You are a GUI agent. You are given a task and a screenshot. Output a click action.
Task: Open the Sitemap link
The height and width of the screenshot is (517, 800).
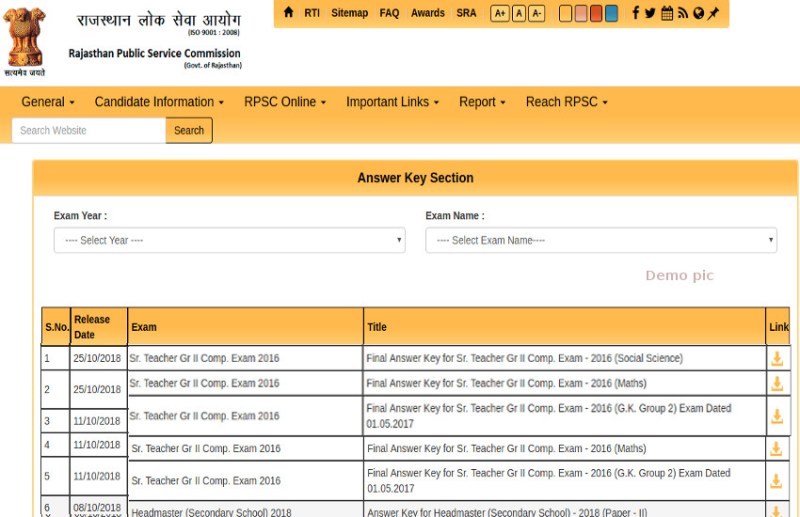[349, 13]
